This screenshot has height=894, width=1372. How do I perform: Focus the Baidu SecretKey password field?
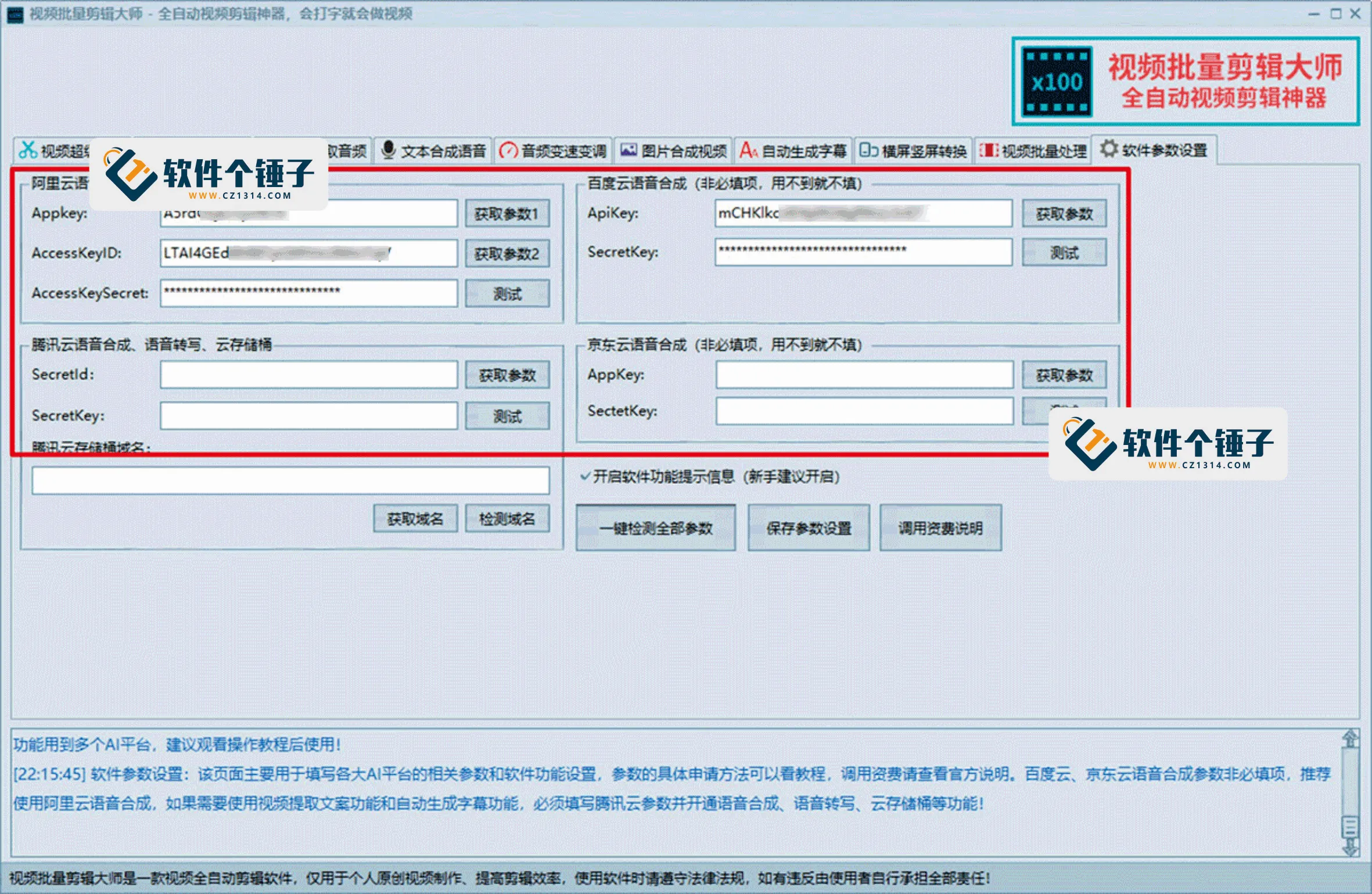click(x=864, y=252)
